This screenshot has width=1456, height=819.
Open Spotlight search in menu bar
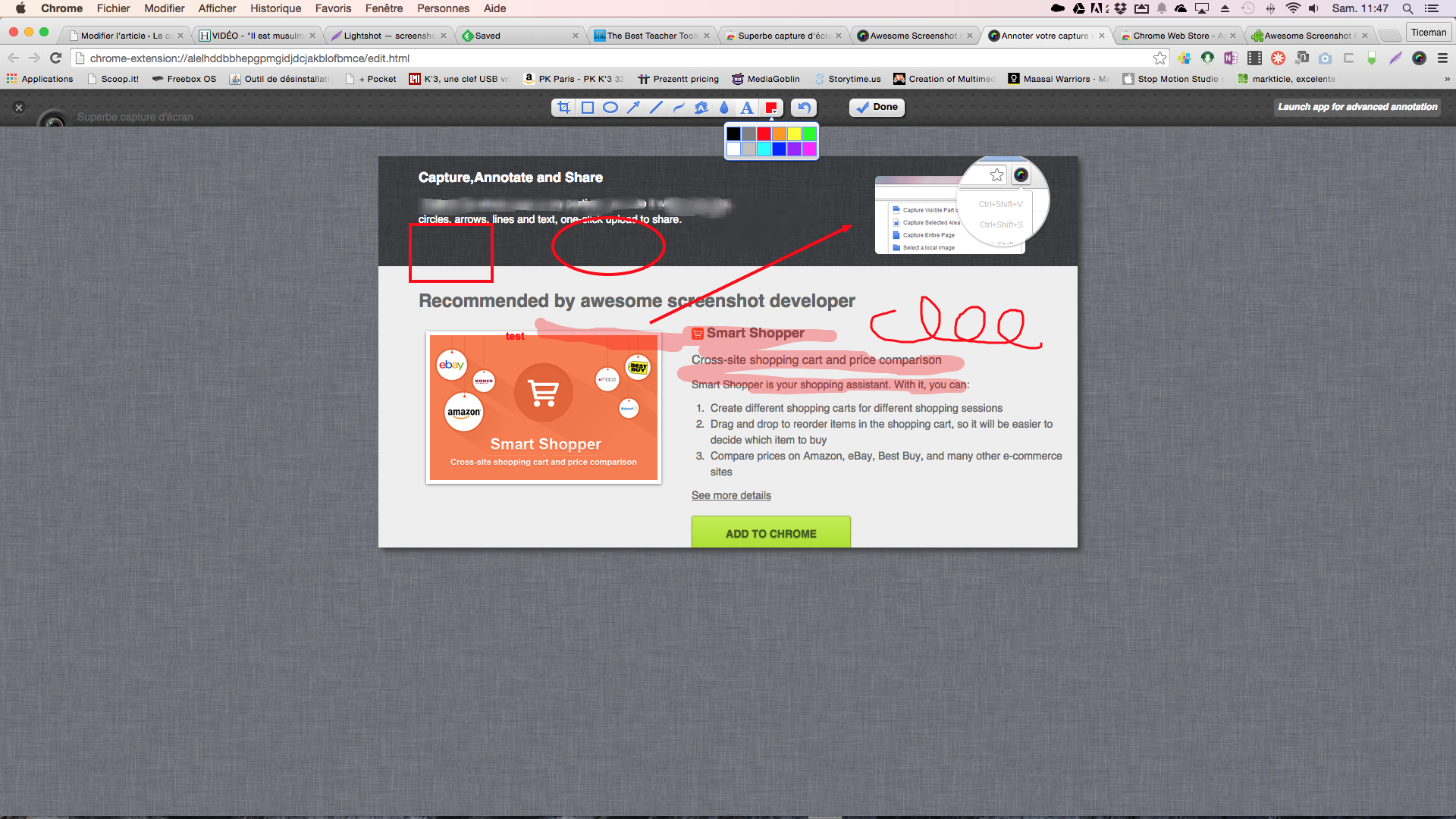coord(1407,8)
